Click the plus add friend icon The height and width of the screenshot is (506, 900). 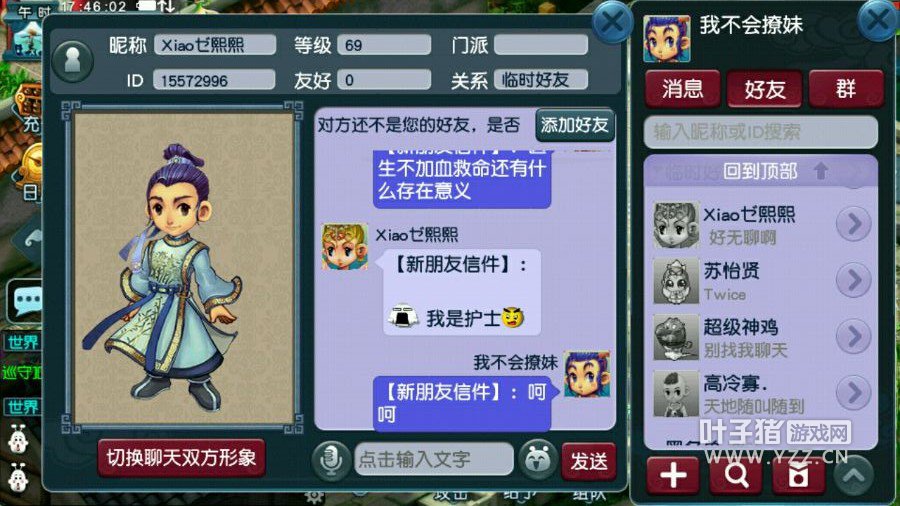(x=673, y=475)
